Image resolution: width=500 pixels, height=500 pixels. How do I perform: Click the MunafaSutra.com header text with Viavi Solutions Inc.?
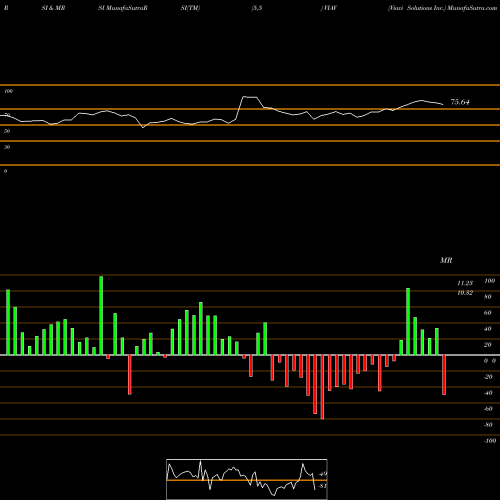442,8
